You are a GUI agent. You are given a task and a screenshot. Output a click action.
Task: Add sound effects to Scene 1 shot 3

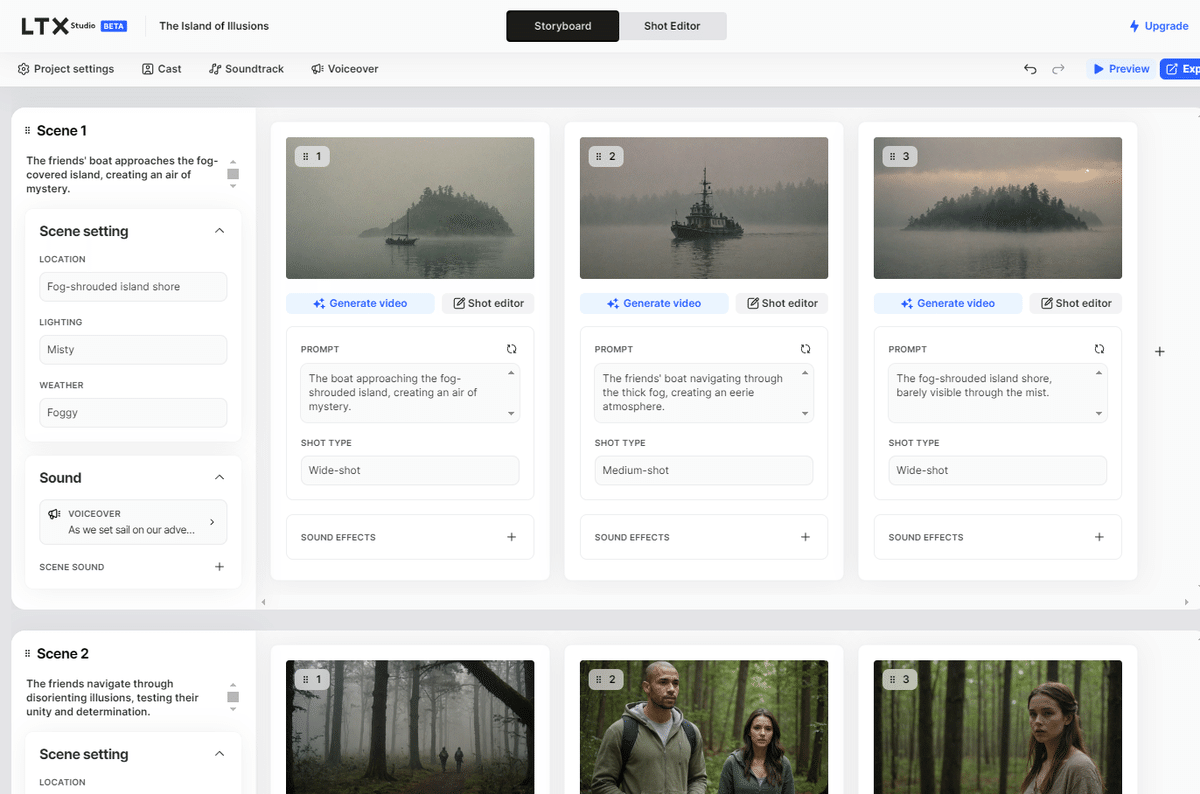point(1100,537)
